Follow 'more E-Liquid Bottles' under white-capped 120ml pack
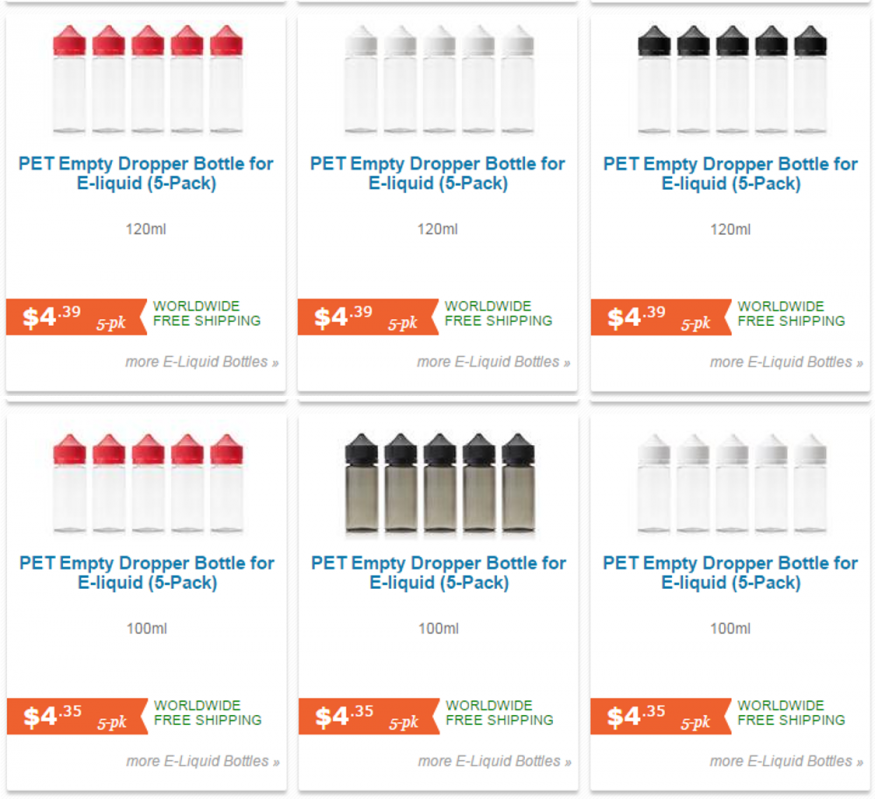 pos(493,362)
